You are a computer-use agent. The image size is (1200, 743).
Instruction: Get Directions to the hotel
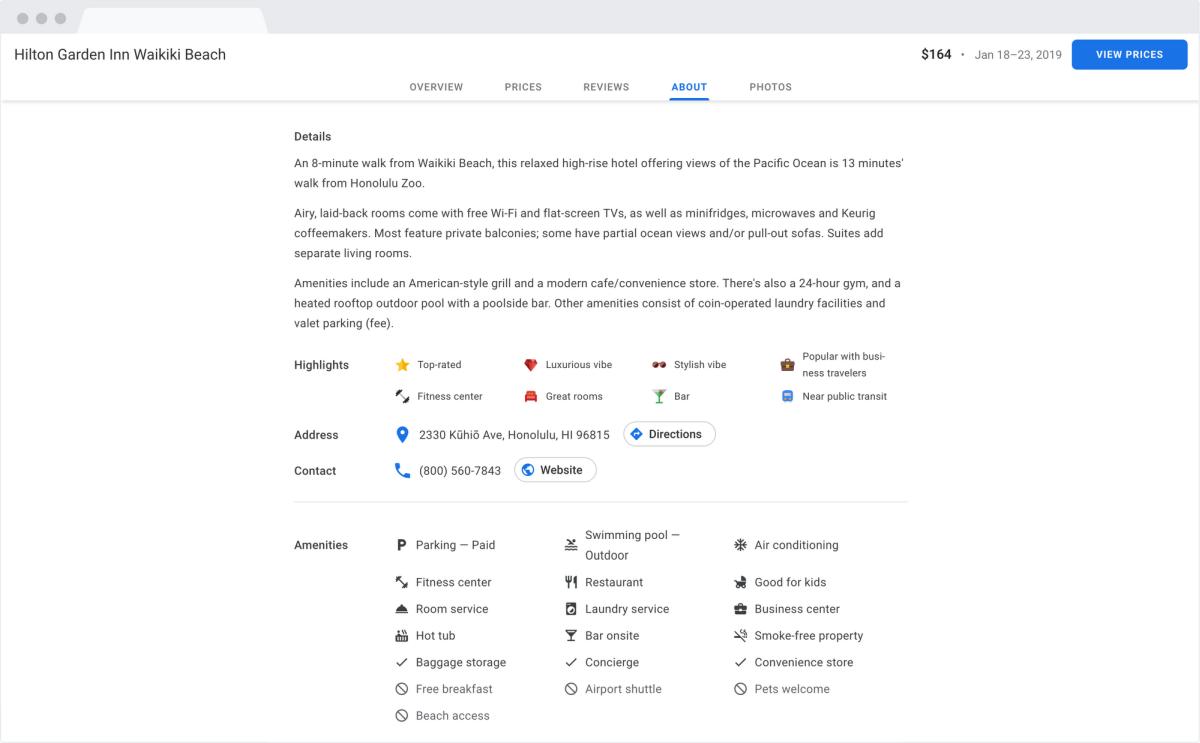pyautogui.click(x=669, y=434)
